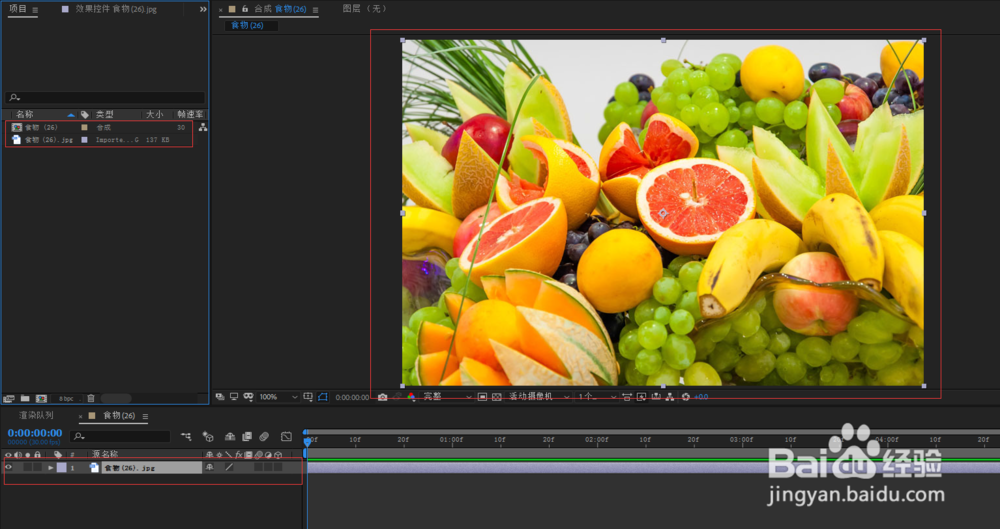Open the composition viewer panel menu

click(315, 10)
